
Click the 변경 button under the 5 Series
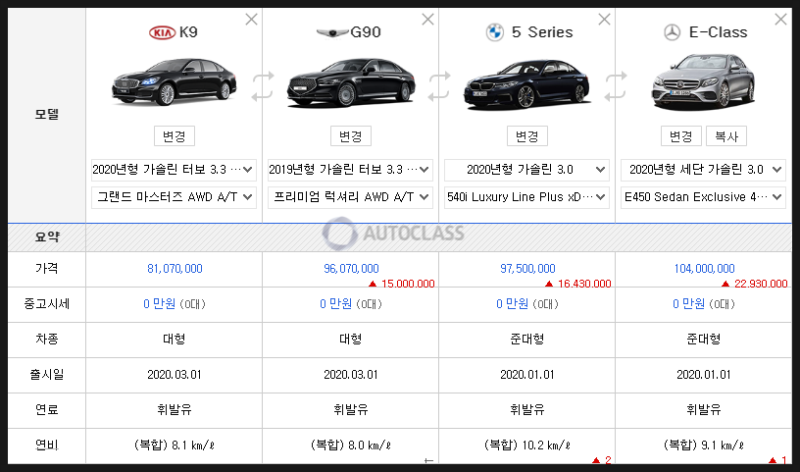pos(527,136)
